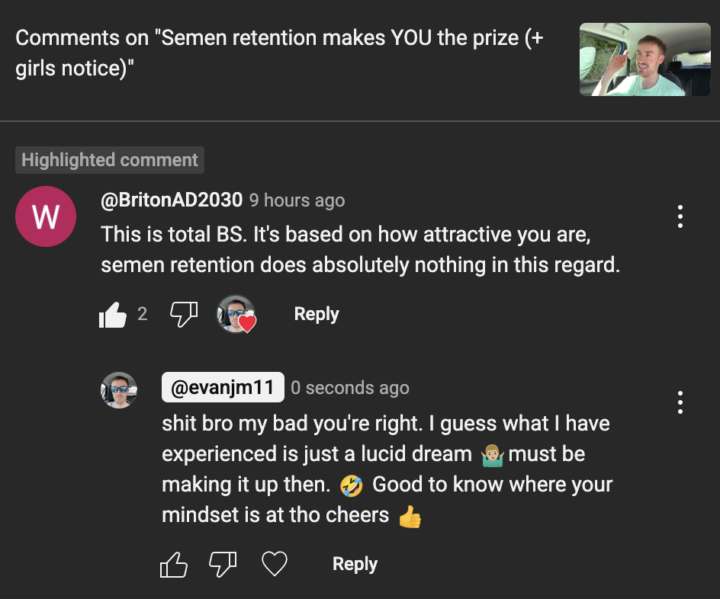This screenshot has height=599, width=720.
Task: Click the pink W profile avatar
Action: [46, 217]
